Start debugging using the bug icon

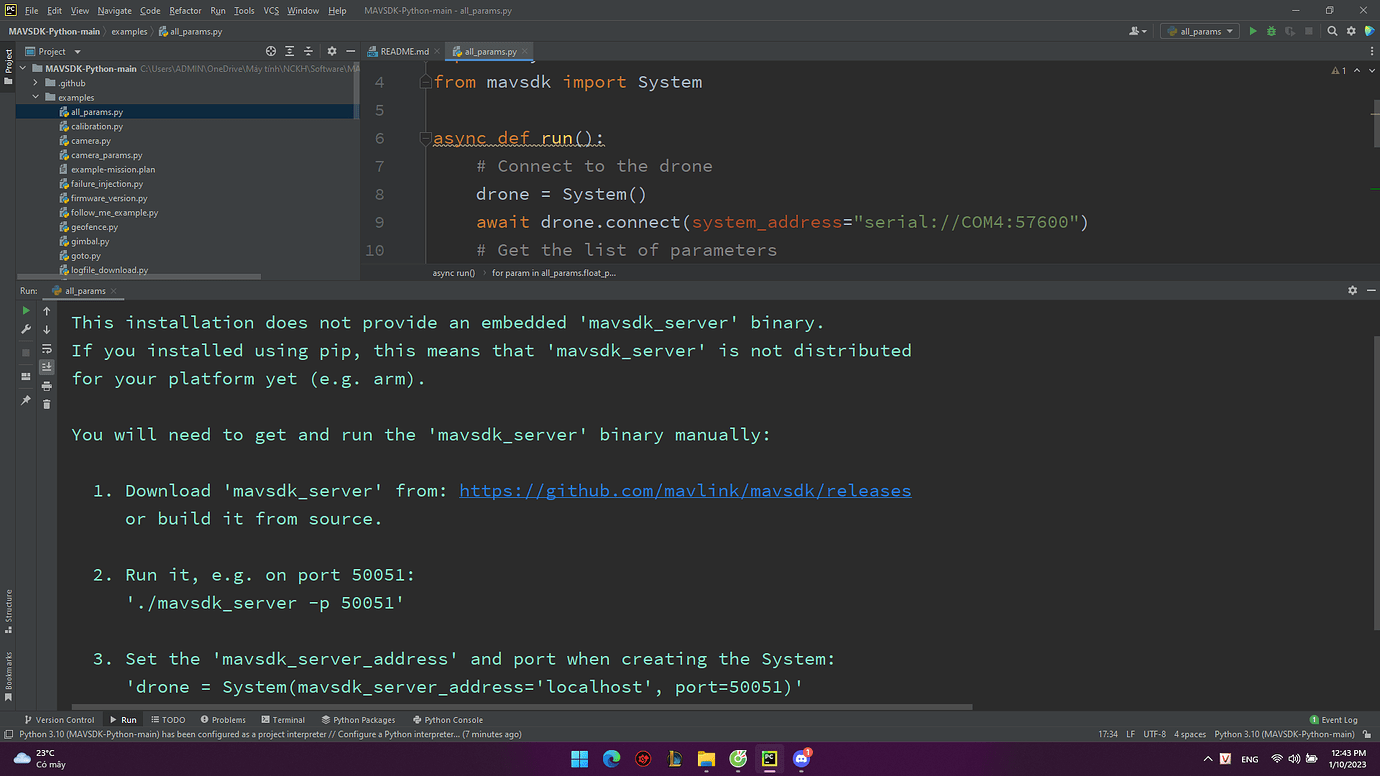(x=1270, y=31)
